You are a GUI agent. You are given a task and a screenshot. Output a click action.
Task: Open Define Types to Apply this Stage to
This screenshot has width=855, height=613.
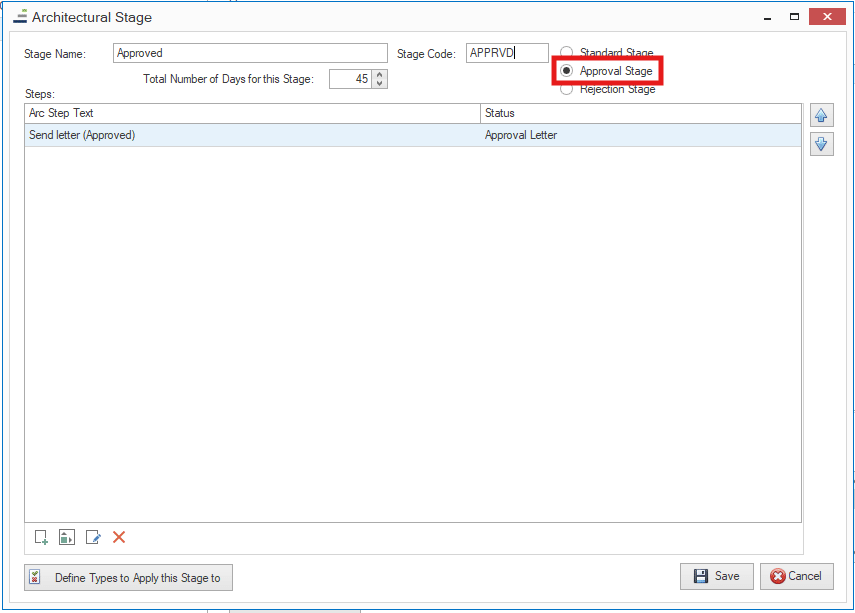pyautogui.click(x=128, y=578)
